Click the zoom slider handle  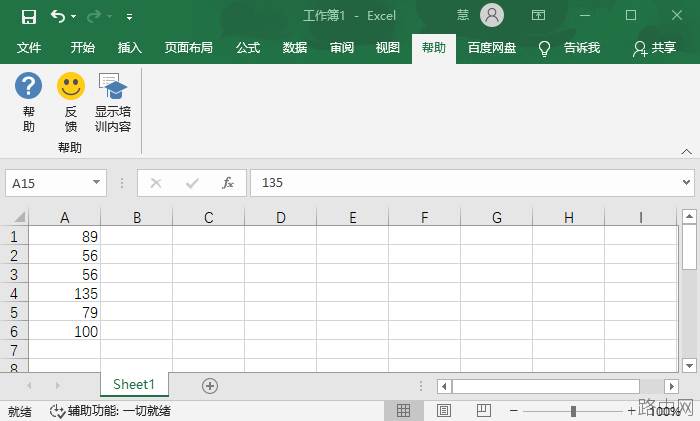(573, 411)
